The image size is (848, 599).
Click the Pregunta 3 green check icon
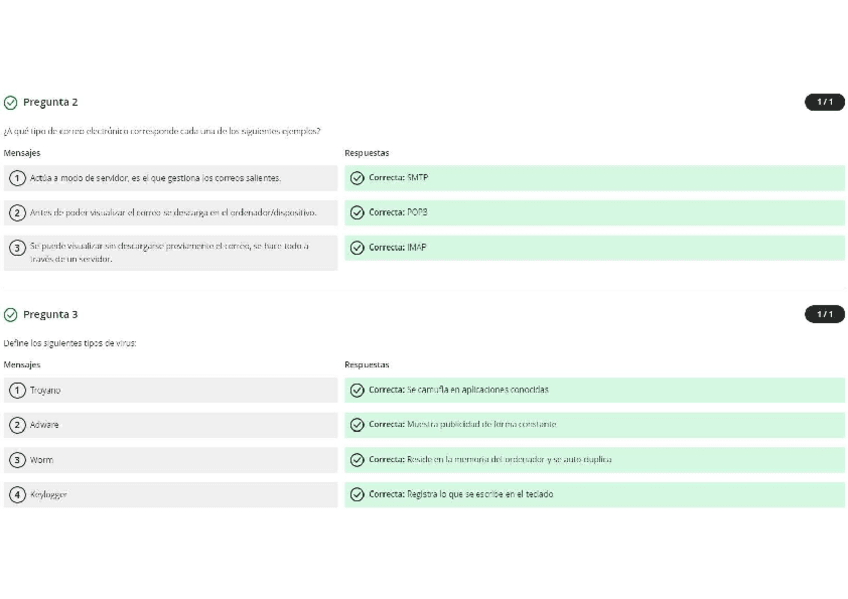(11, 315)
